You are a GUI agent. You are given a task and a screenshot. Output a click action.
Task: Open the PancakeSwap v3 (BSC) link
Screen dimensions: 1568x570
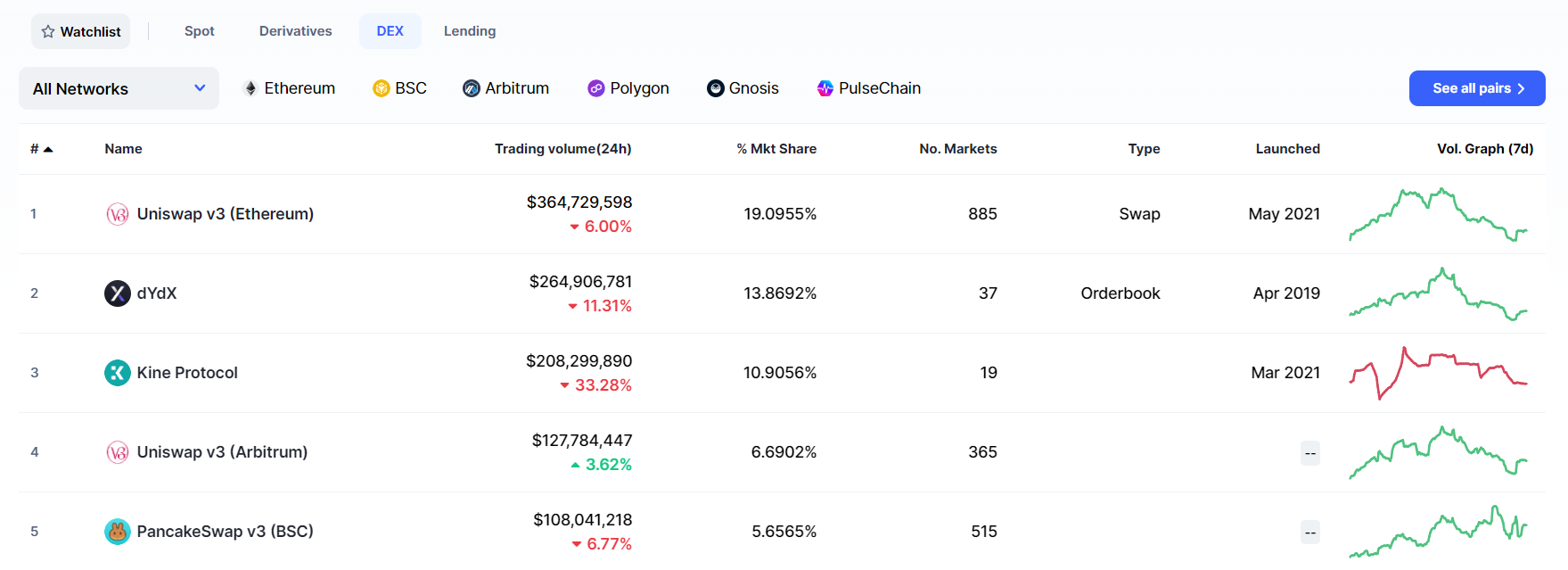tap(225, 532)
